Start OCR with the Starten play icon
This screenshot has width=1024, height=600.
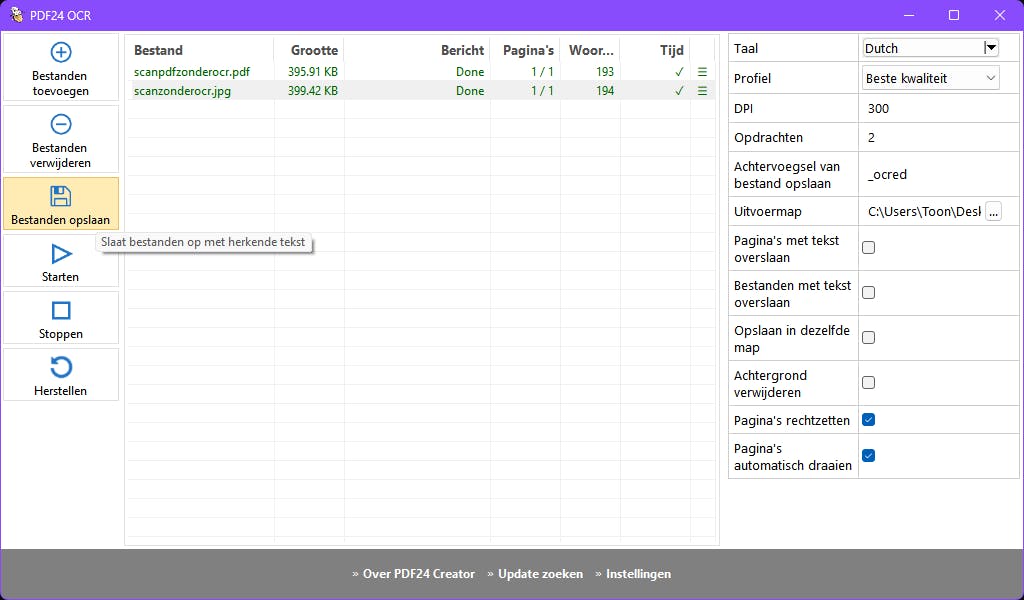pyautogui.click(x=61, y=254)
